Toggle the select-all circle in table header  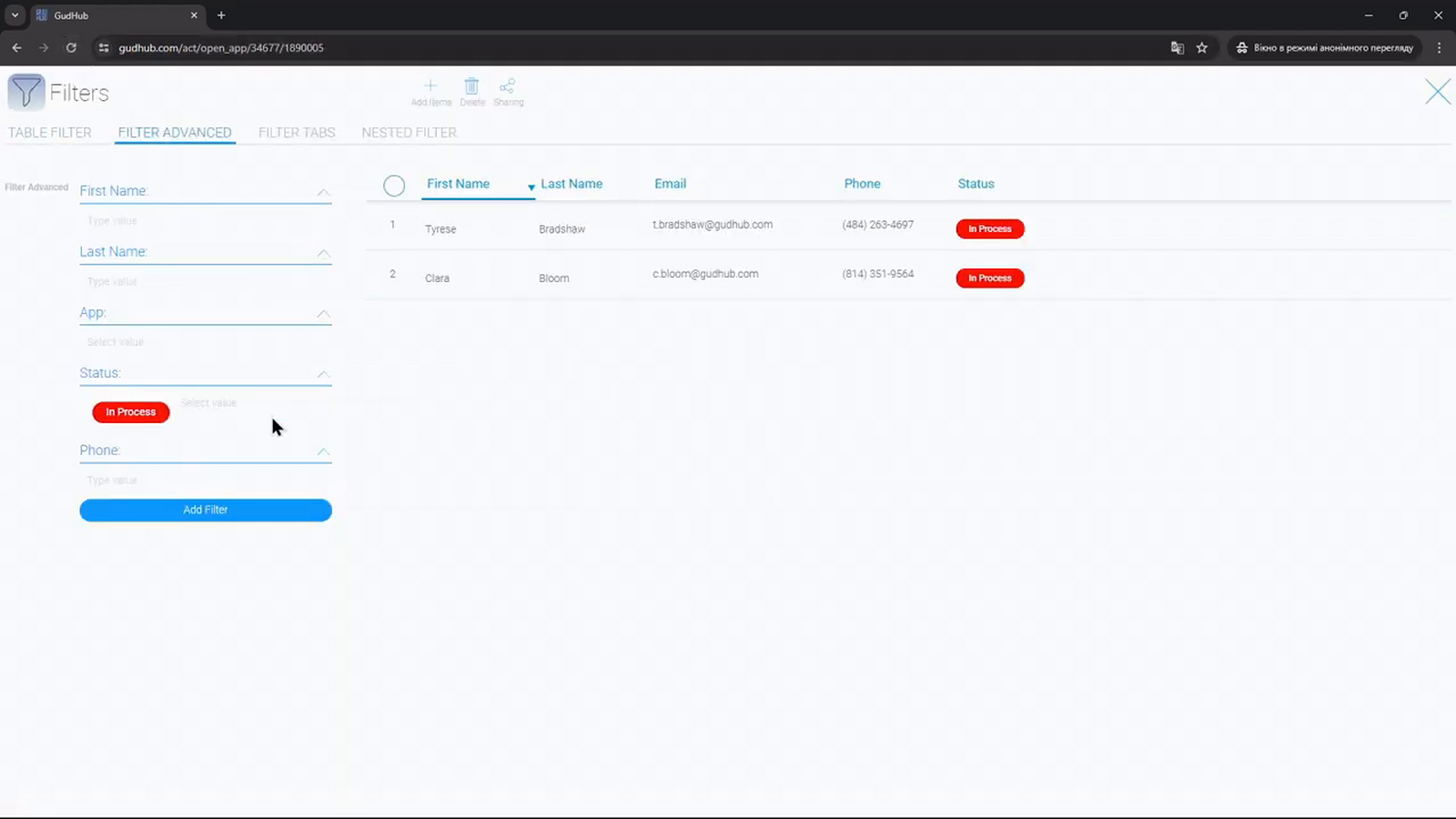pyautogui.click(x=394, y=186)
